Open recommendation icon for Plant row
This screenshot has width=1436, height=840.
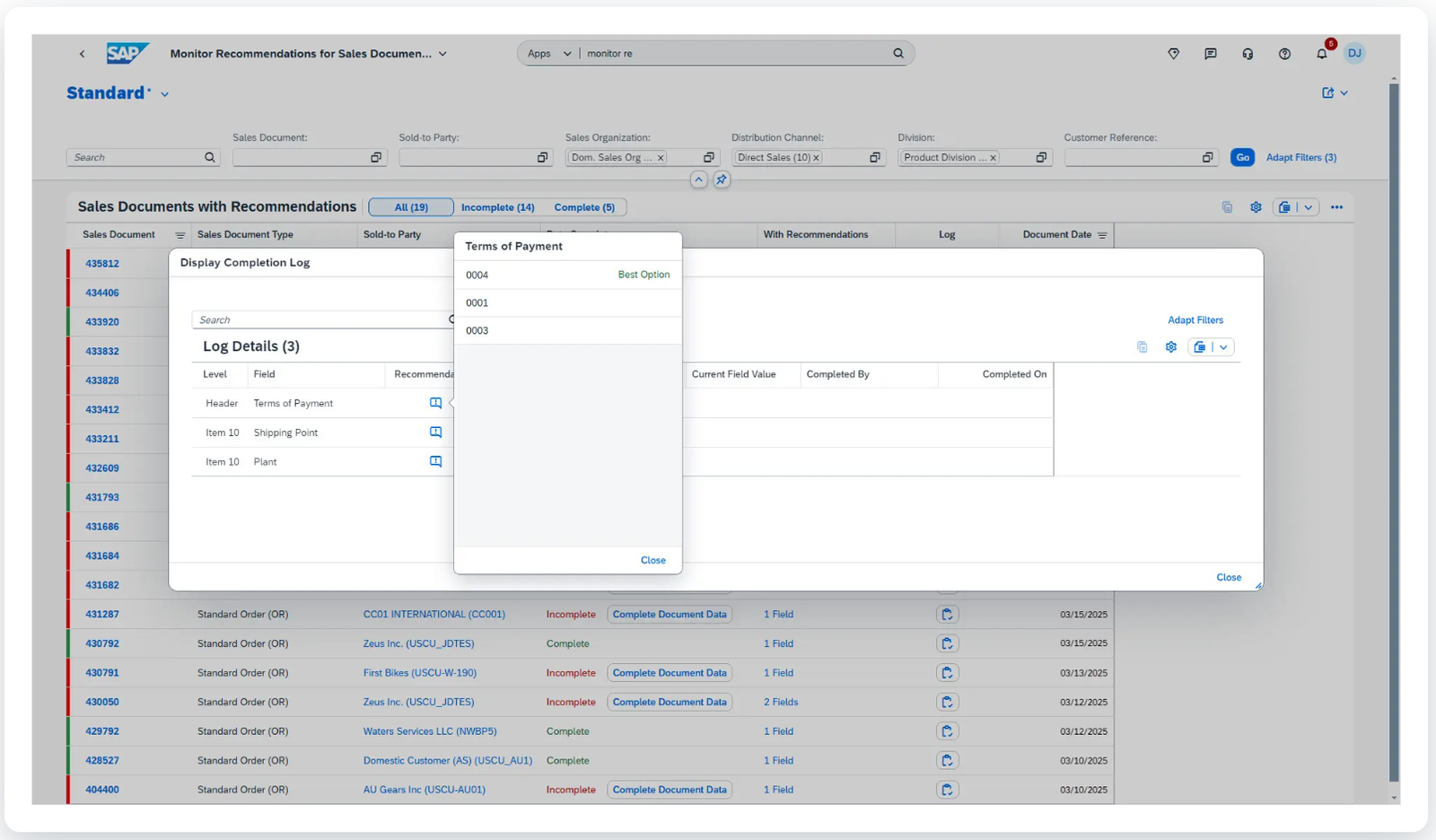(x=435, y=461)
